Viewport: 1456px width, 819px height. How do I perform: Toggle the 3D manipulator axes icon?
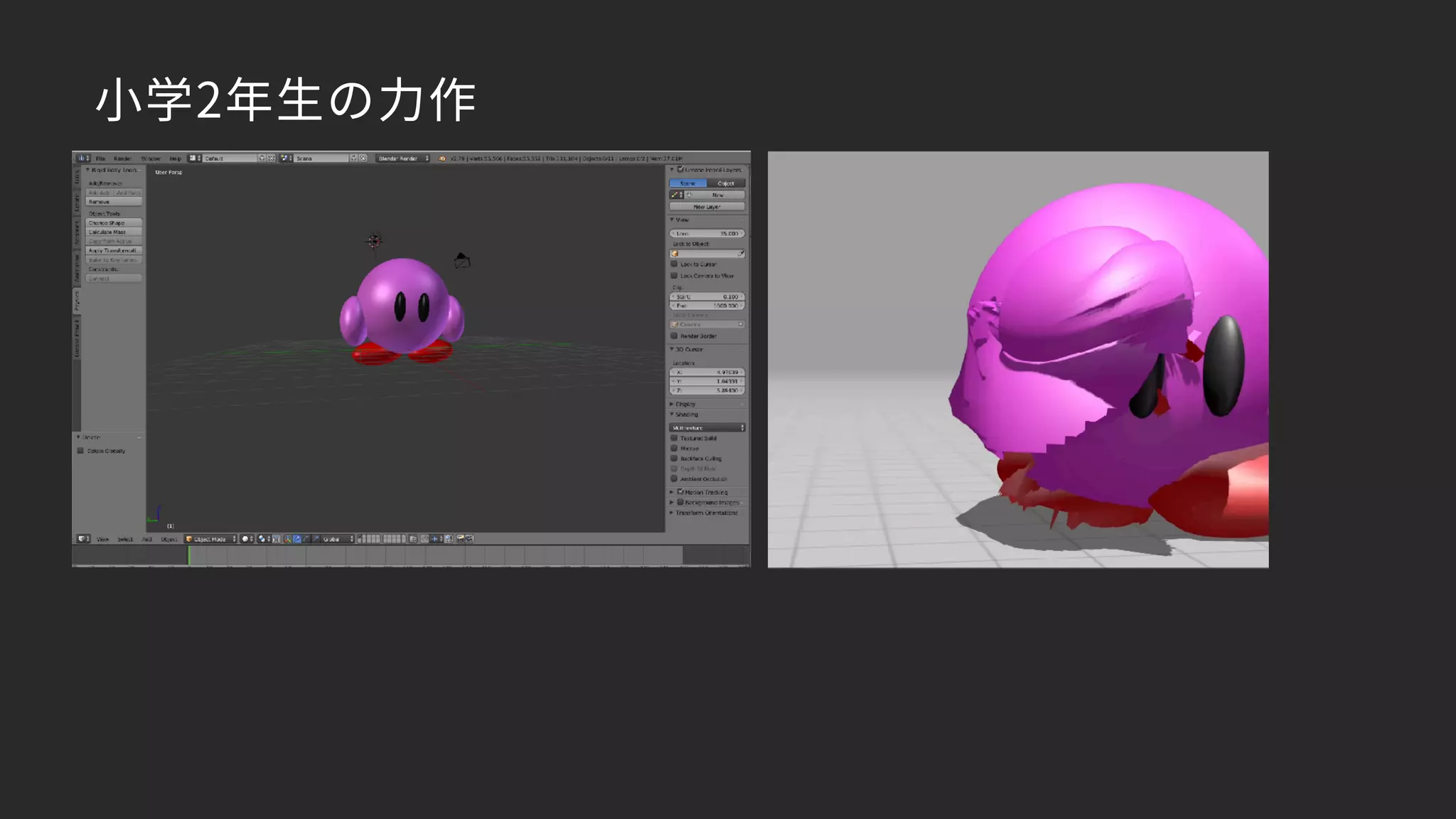click(x=288, y=539)
